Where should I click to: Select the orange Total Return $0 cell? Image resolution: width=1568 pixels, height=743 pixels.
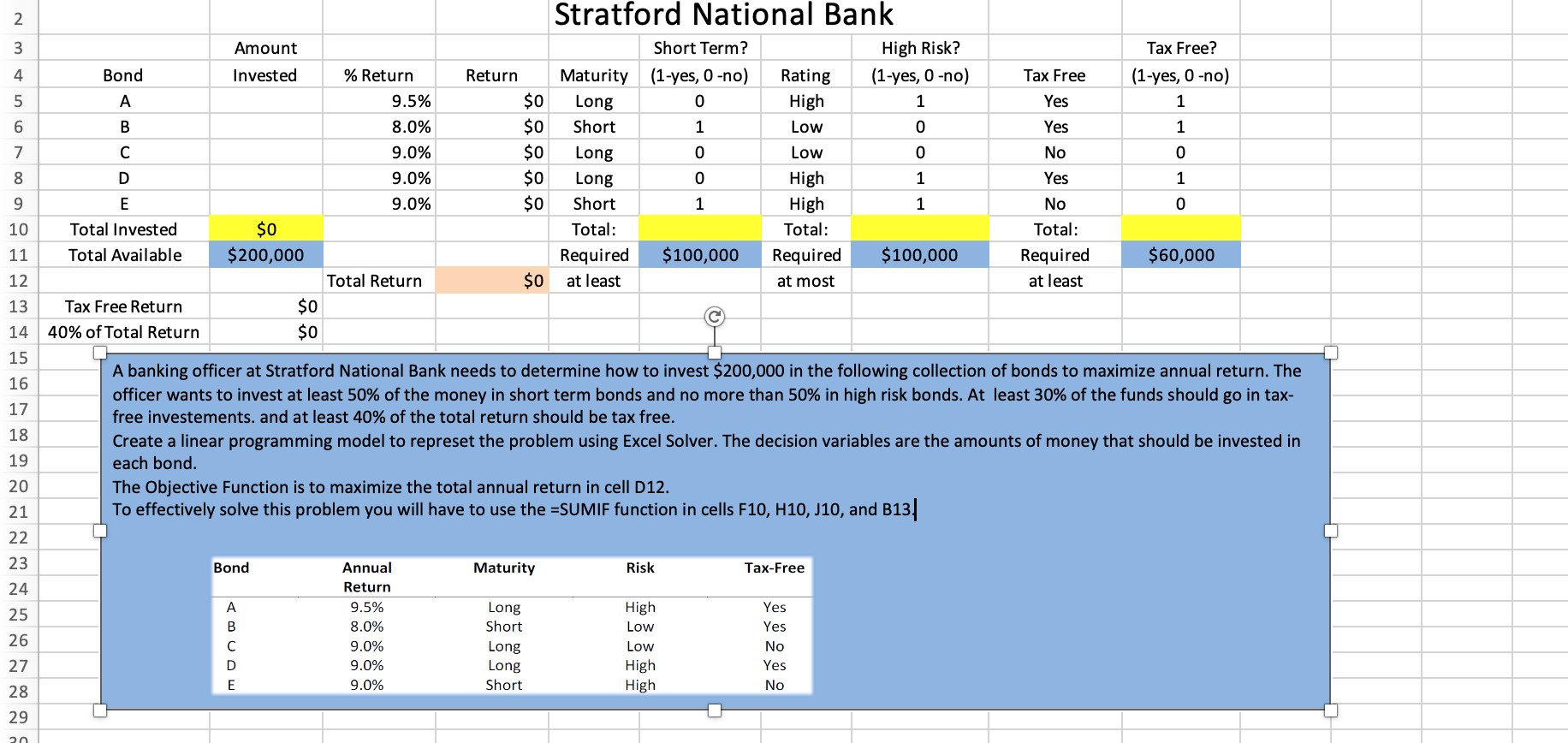point(491,281)
